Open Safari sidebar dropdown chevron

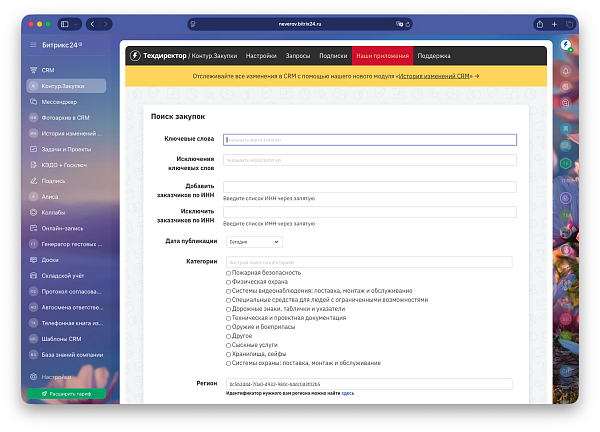(x=75, y=24)
